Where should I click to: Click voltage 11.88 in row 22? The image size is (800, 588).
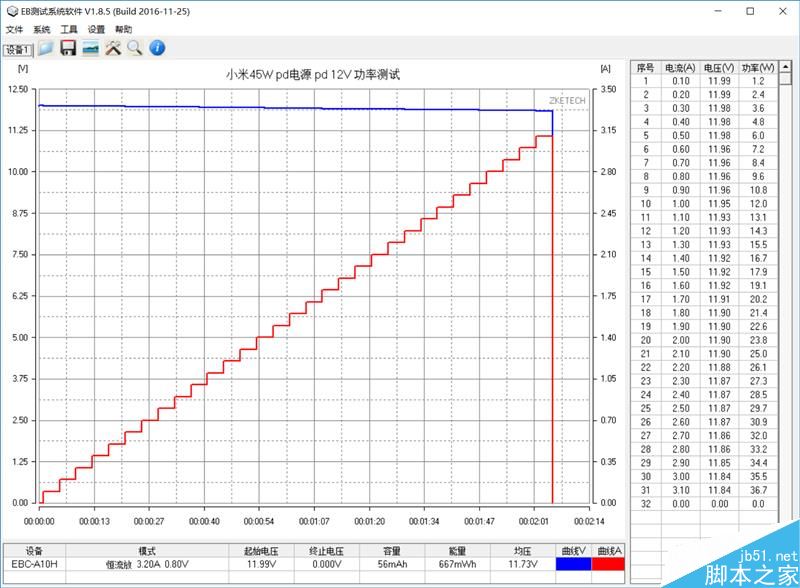pyautogui.click(x=719, y=368)
